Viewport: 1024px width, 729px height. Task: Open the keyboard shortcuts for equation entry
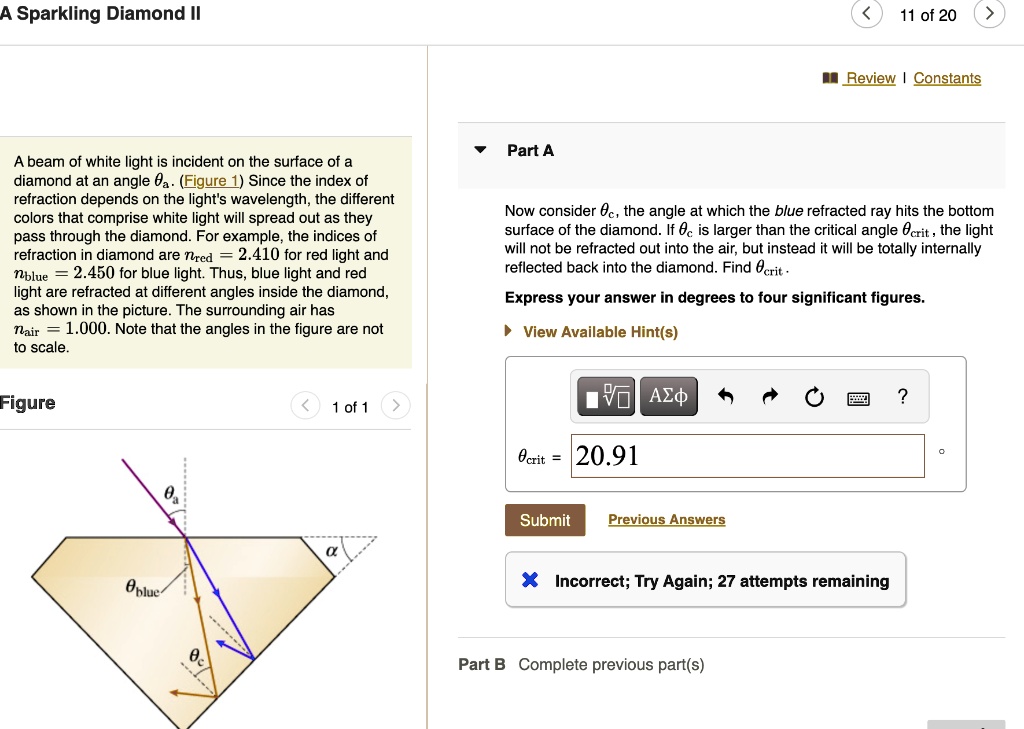858,397
